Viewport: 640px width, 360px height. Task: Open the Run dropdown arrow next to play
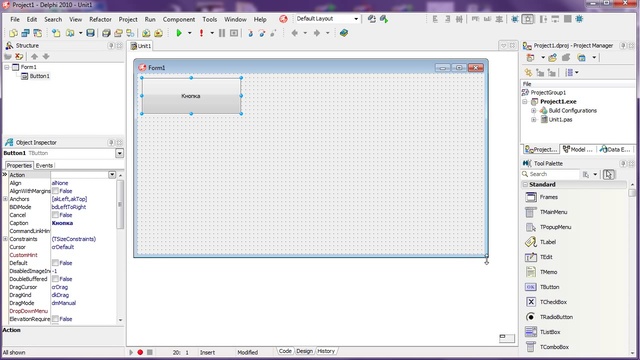tap(189, 33)
